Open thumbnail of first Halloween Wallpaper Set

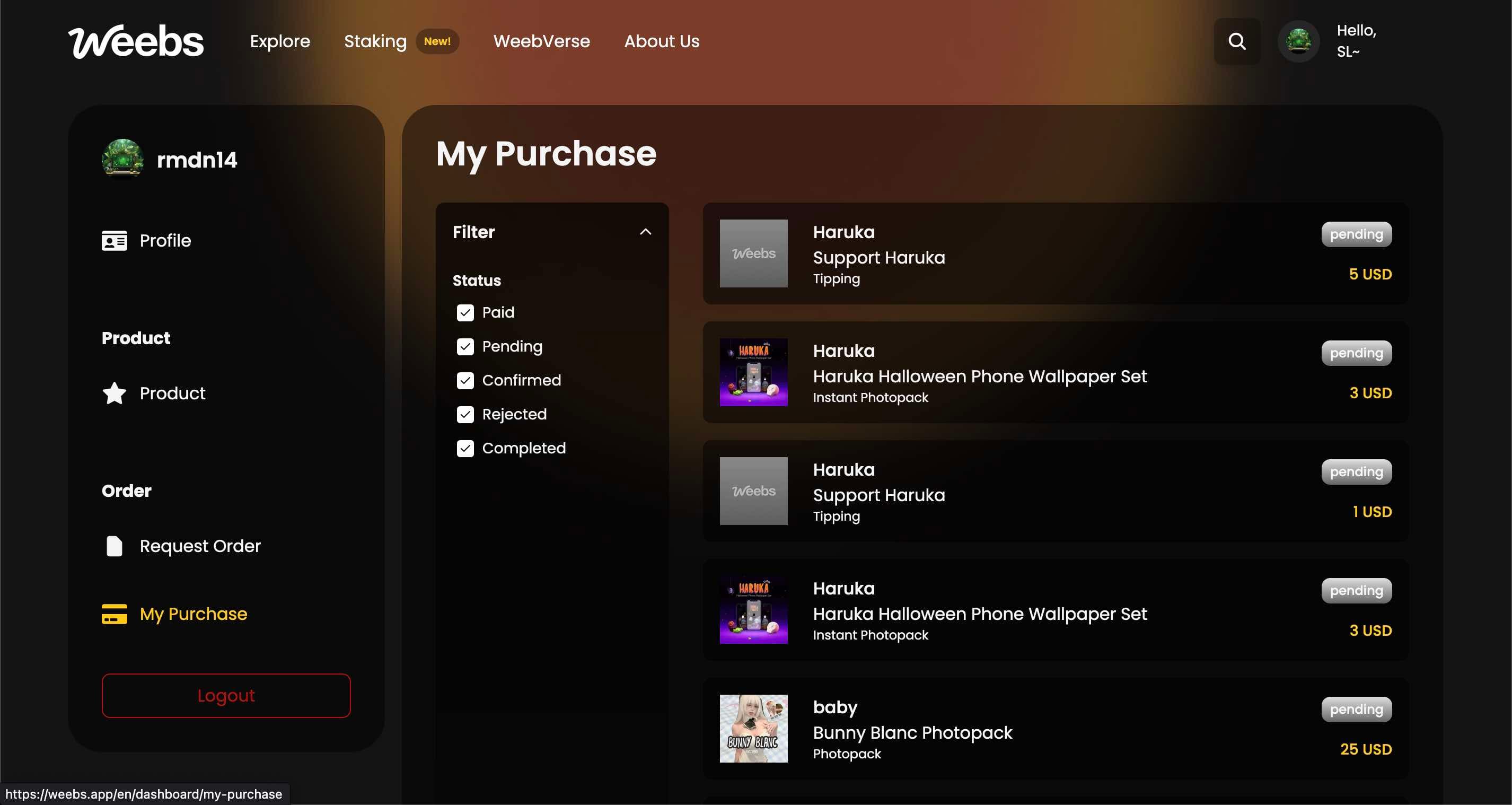pyautogui.click(x=754, y=372)
